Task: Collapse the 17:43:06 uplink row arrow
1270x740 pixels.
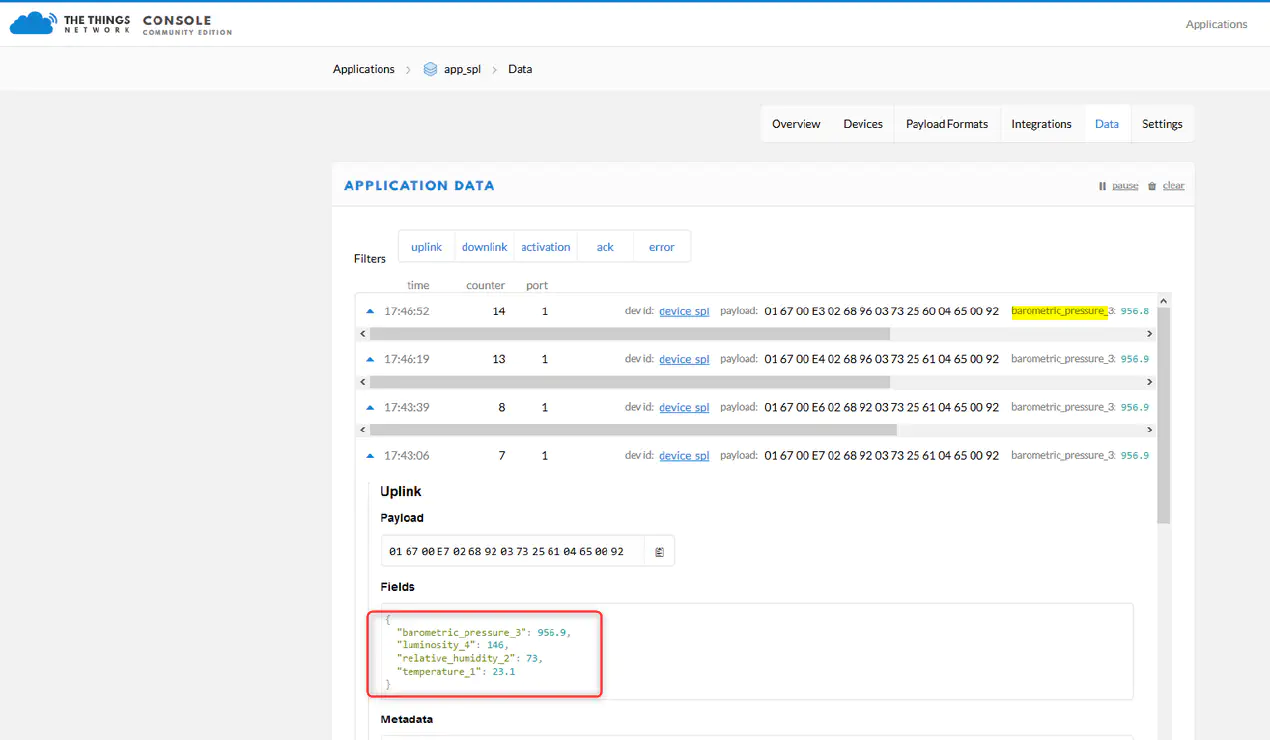Action: [370, 455]
